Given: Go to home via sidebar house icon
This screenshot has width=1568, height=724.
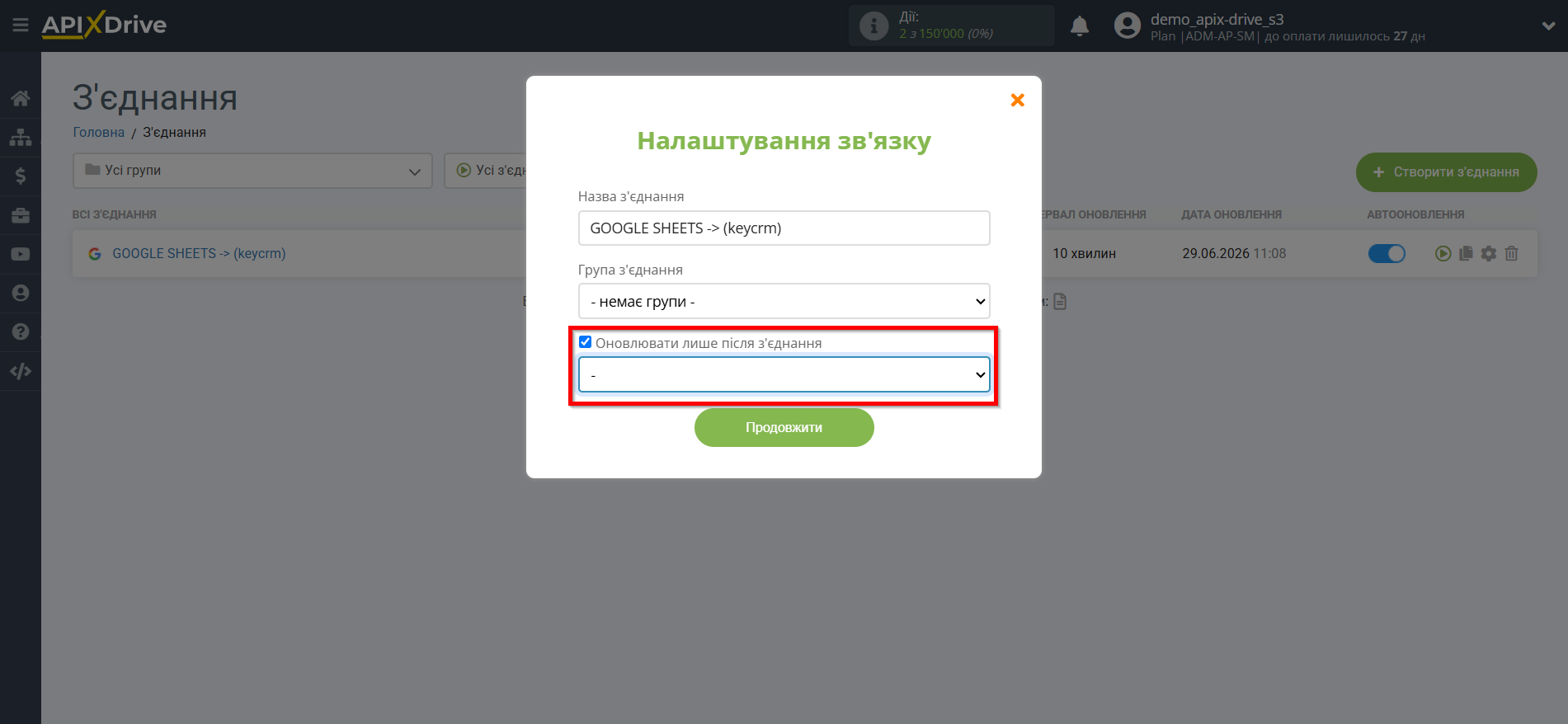Looking at the screenshot, I should pos(21,98).
